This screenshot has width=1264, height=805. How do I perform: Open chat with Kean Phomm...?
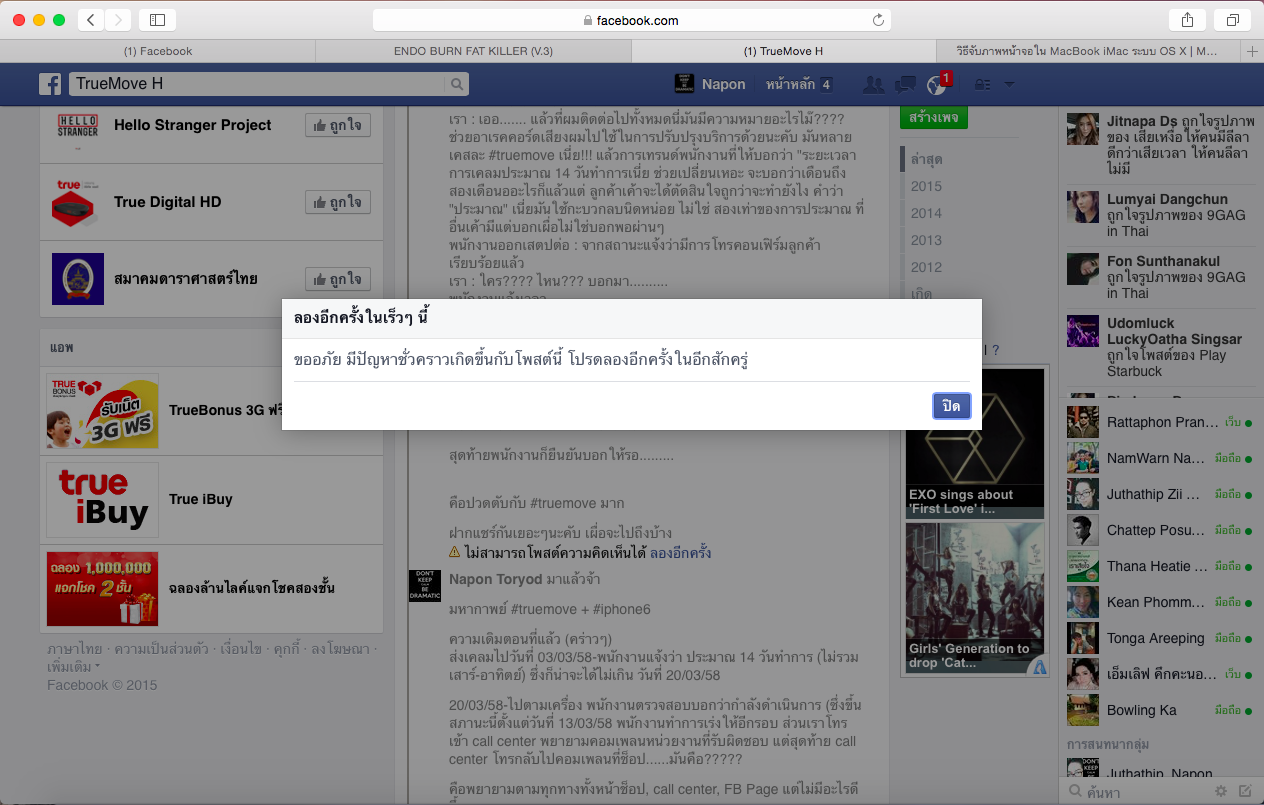point(1160,602)
